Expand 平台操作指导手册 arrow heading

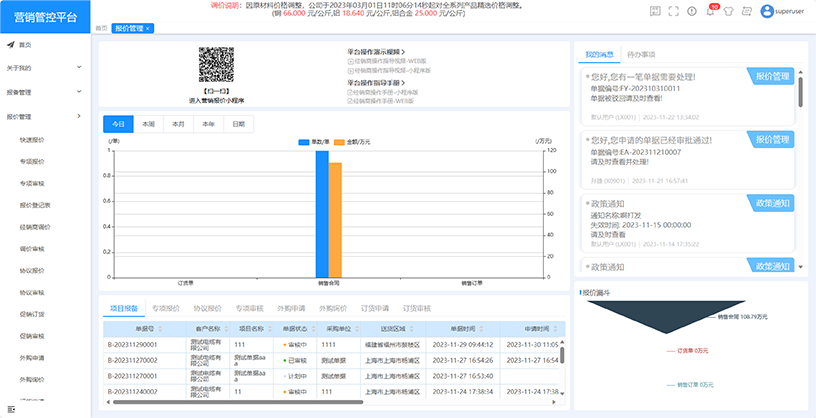pyautogui.click(x=376, y=83)
